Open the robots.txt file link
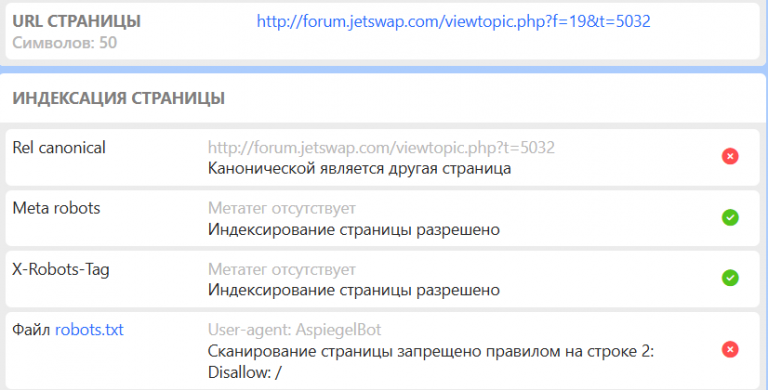Screen dimensions: 768x390 point(89,330)
